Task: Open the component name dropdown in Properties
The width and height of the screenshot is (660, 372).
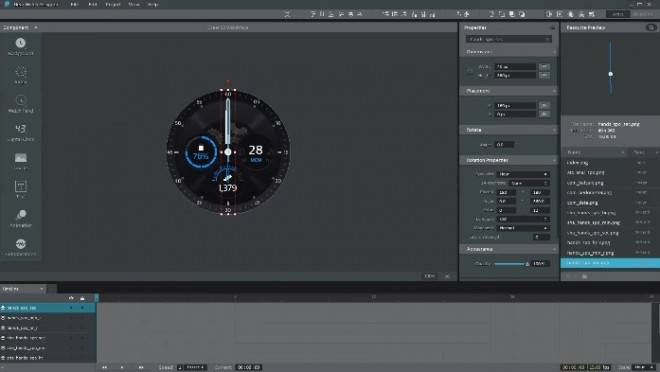Action: click(x=508, y=39)
